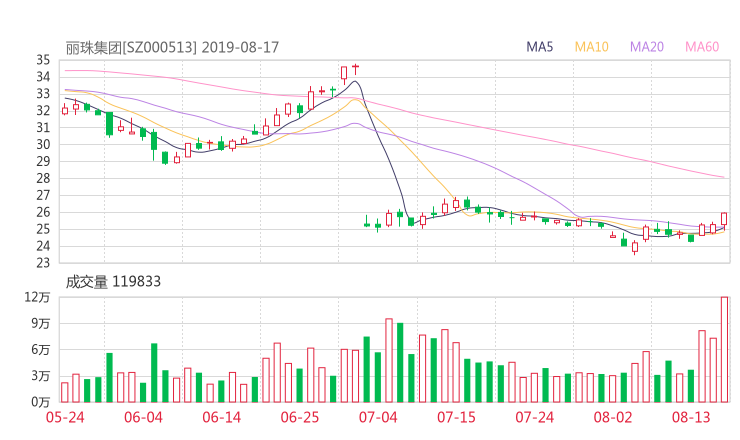Toggle the MA10 moving average legend
The width and height of the screenshot is (740, 440).
point(592,47)
